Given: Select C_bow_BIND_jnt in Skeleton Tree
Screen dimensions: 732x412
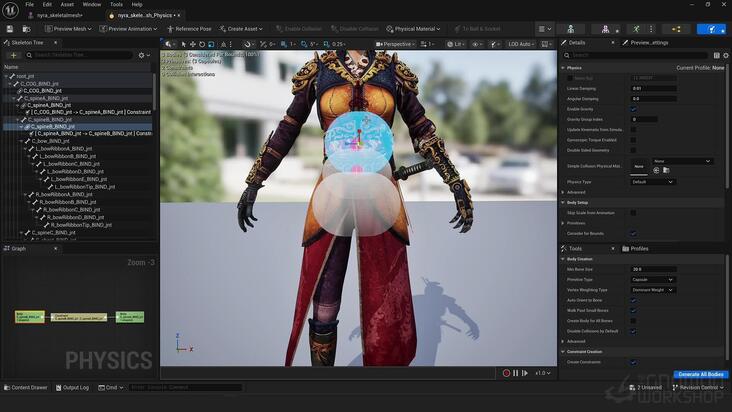Looking at the screenshot, I should coord(50,141).
